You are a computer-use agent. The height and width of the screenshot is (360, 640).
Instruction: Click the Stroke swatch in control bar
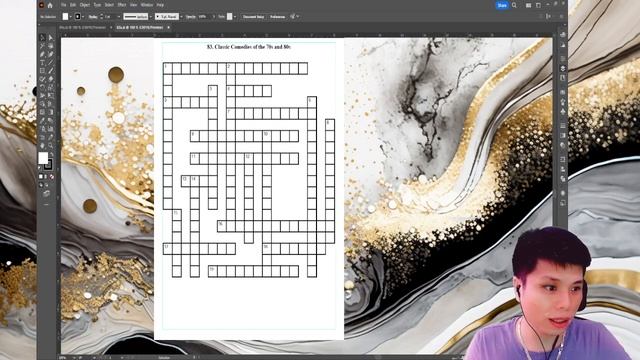click(x=78, y=17)
